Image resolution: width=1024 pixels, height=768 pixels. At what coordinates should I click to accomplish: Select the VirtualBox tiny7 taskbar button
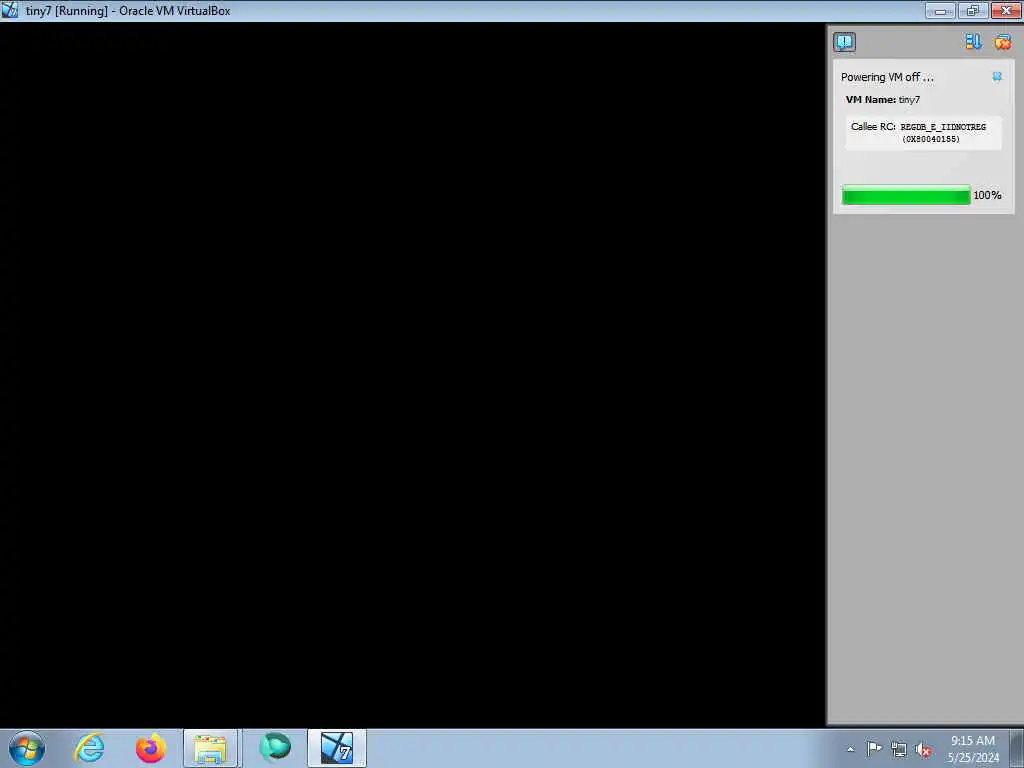[337, 748]
